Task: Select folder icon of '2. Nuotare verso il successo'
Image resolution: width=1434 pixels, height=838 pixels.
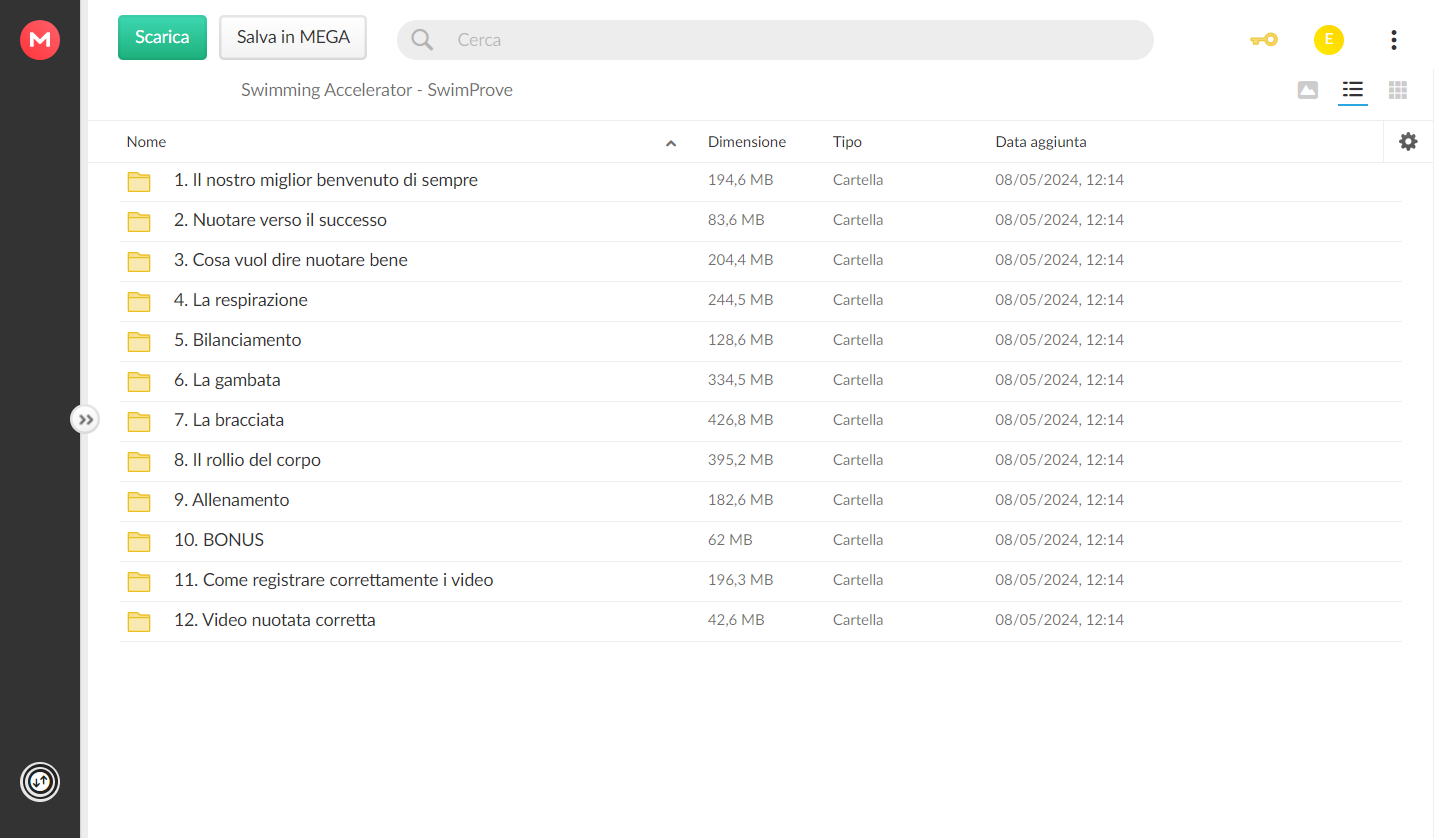Action: click(139, 221)
